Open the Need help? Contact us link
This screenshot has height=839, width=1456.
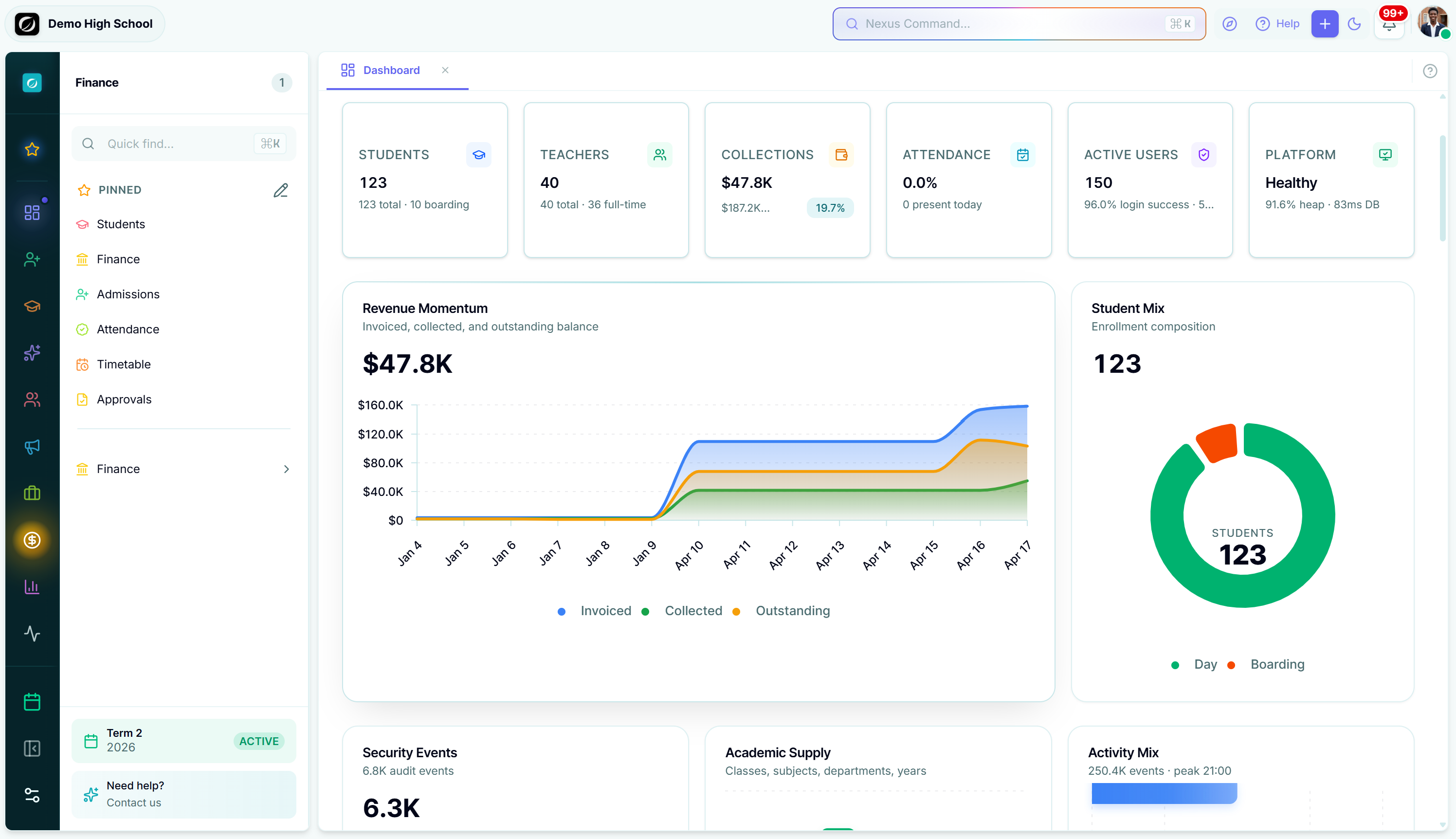pyautogui.click(x=184, y=794)
